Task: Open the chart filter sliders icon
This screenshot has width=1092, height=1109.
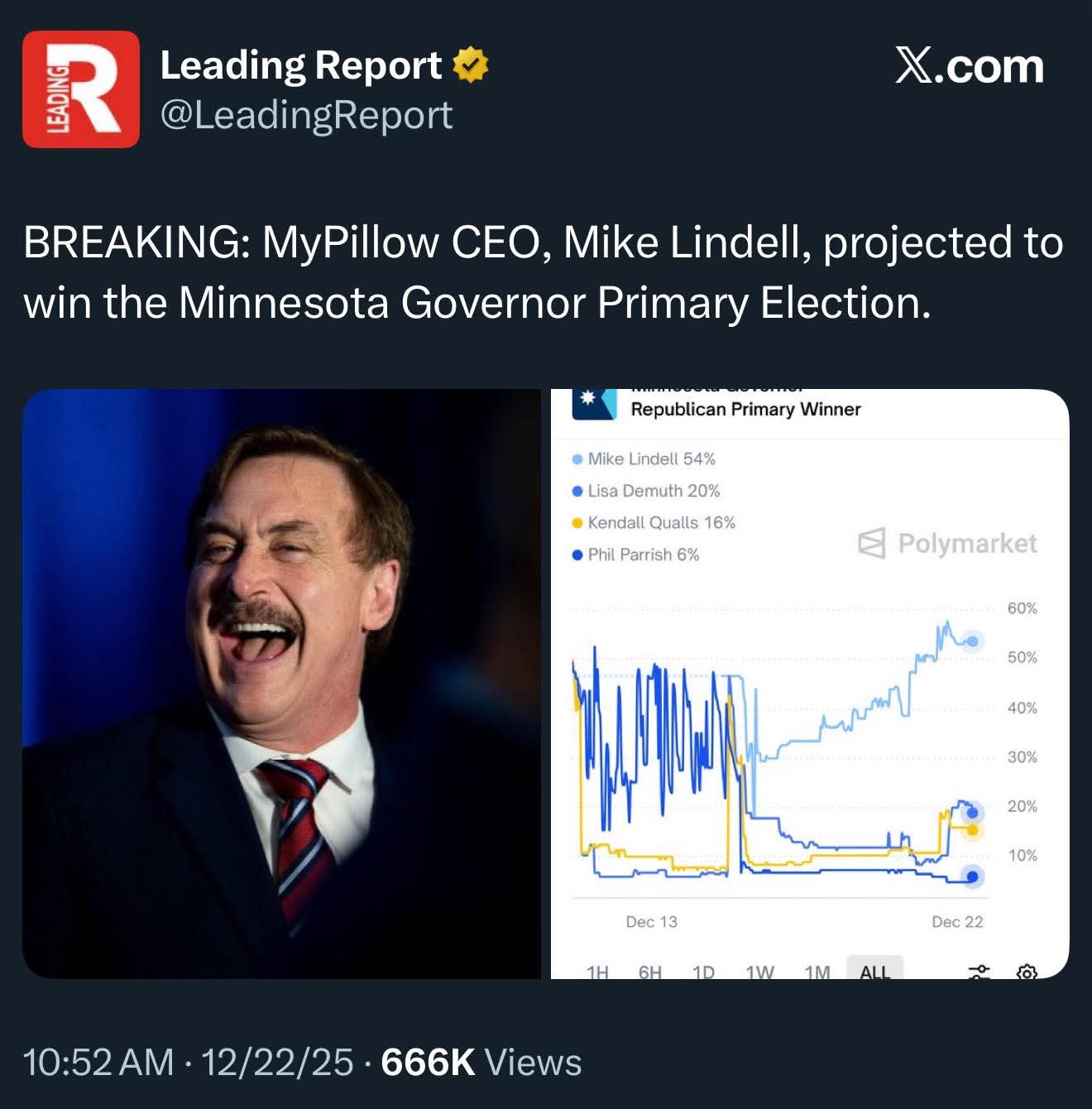Action: click(x=979, y=972)
